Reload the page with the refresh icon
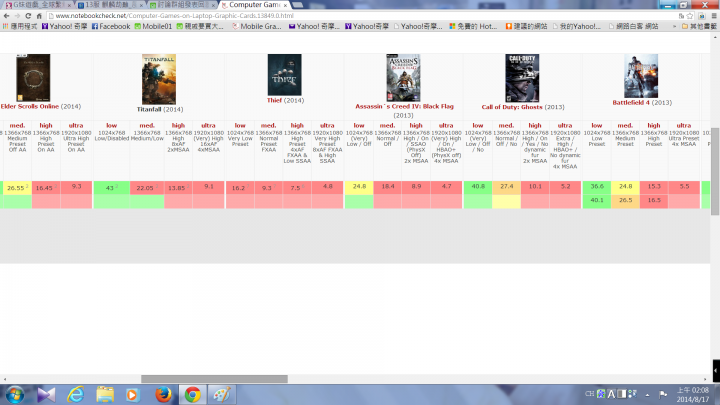 [28, 16]
